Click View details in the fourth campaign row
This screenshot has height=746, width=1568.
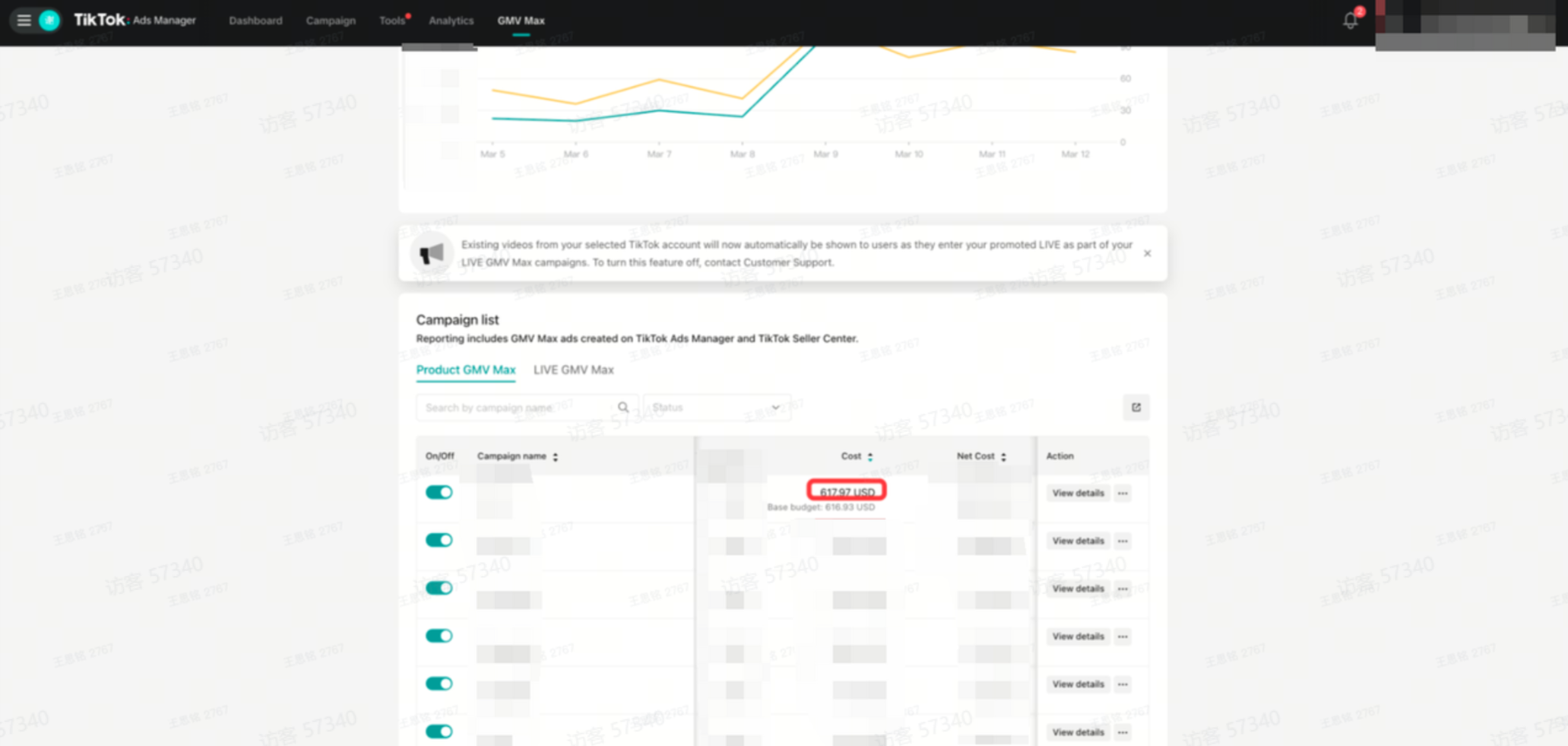pos(1078,636)
